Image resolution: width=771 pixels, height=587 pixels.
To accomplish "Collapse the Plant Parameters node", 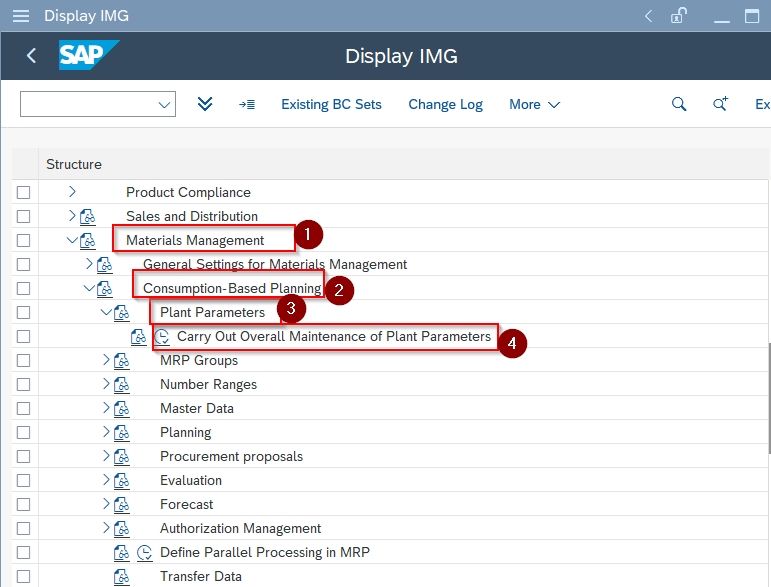I will coord(106,312).
